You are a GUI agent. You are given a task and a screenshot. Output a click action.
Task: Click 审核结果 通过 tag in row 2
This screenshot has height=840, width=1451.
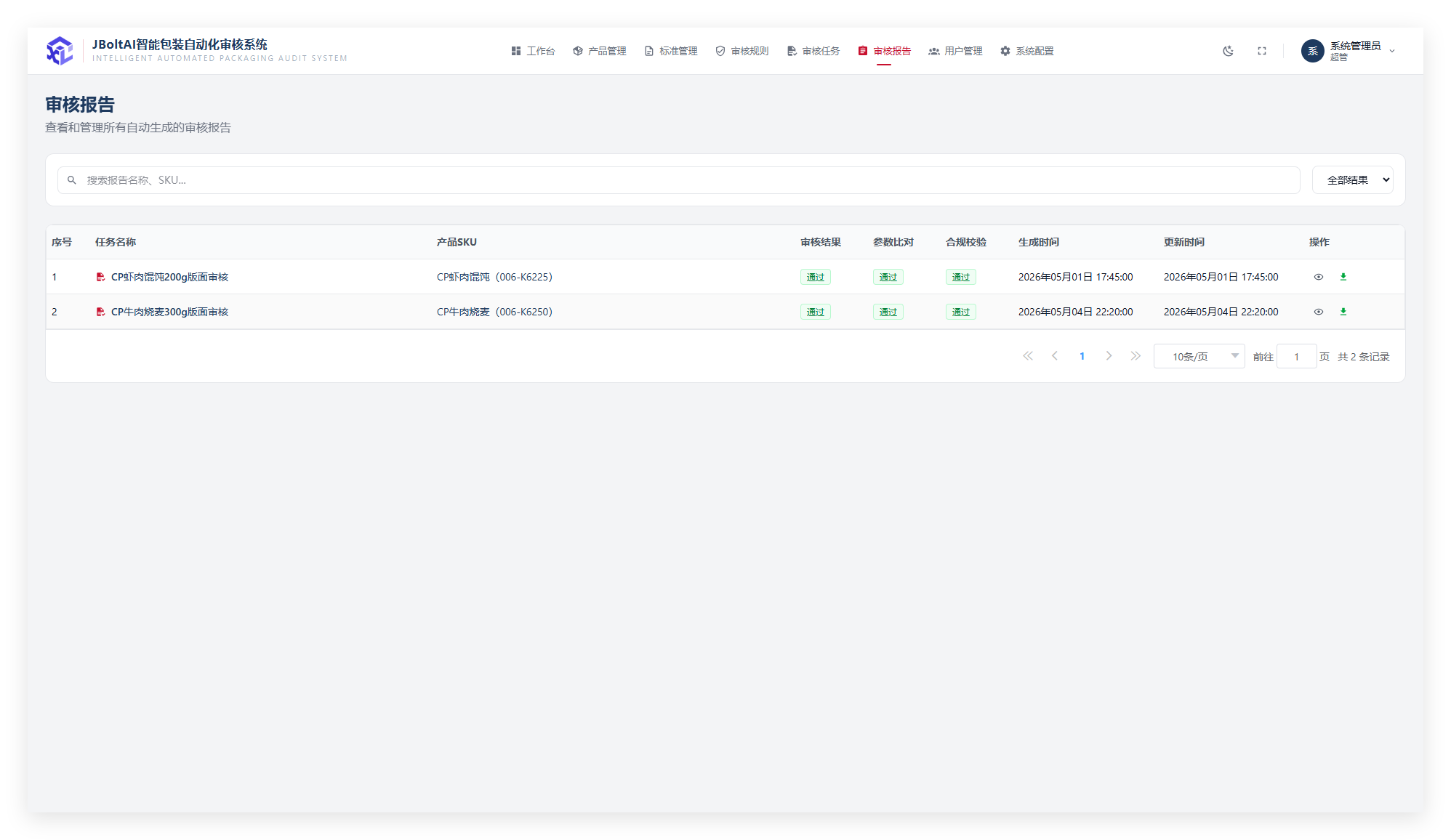click(816, 312)
